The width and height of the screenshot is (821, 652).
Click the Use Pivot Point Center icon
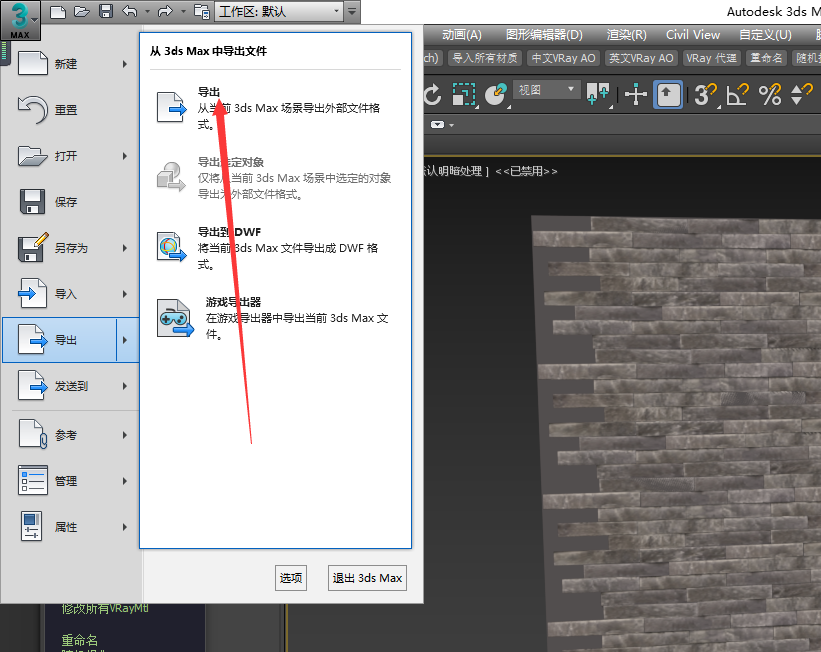(598, 95)
